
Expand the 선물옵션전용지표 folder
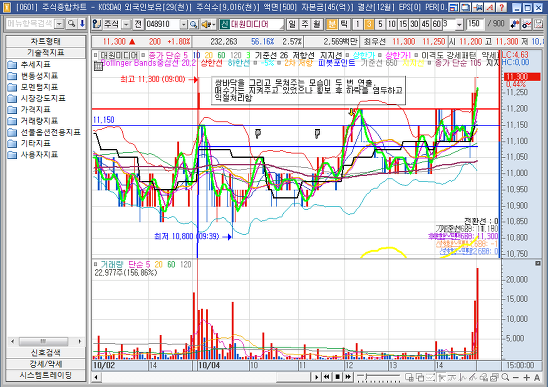click(44, 132)
